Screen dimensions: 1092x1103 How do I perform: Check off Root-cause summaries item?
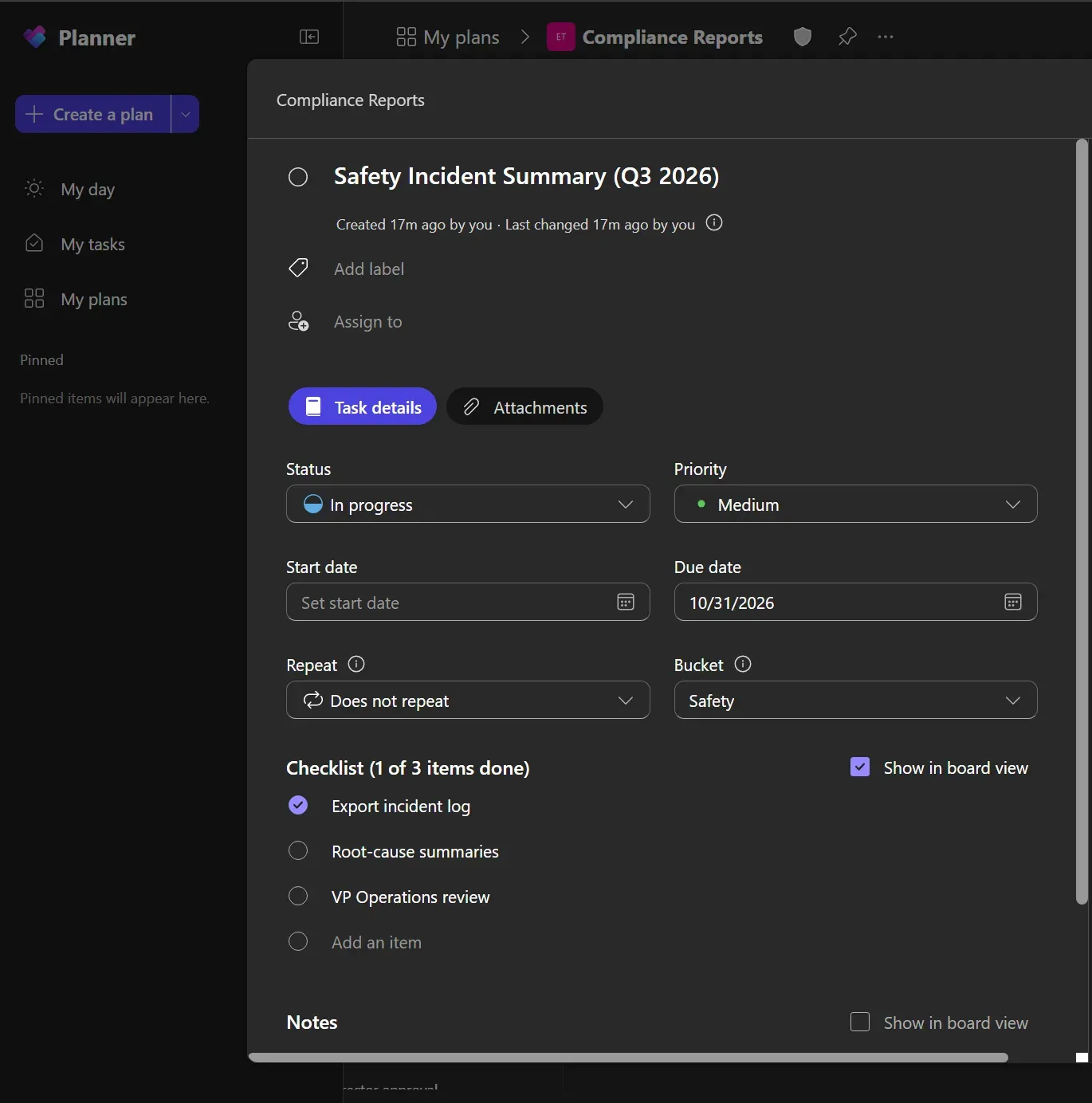point(298,851)
